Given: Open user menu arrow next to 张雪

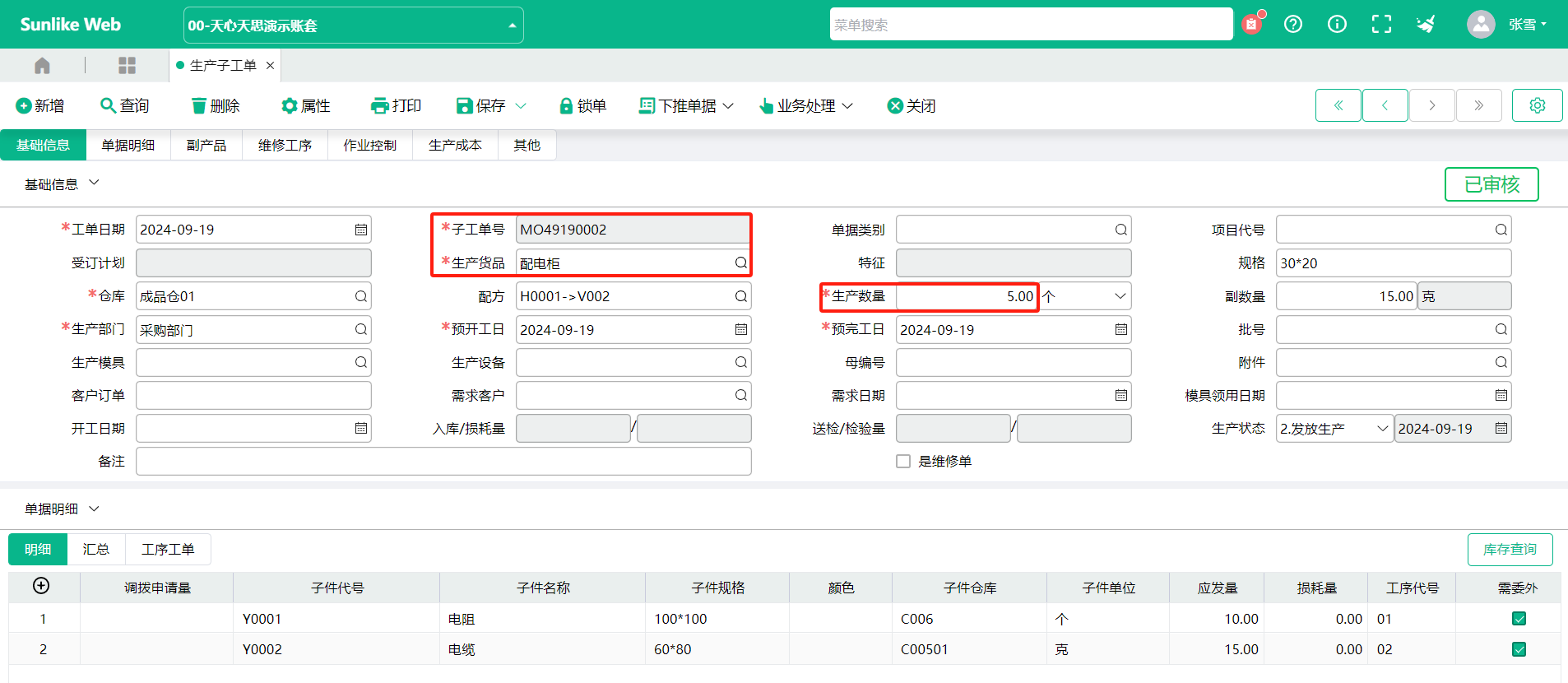Looking at the screenshot, I should pyautogui.click(x=1544, y=24).
